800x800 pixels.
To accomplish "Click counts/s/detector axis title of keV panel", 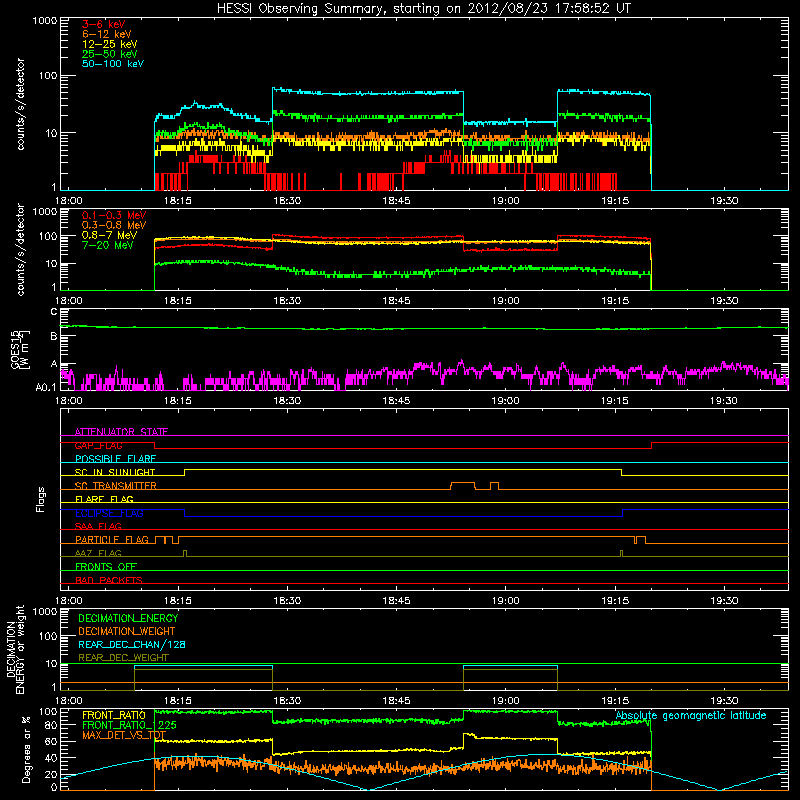I will pyautogui.click(x=21, y=104).
